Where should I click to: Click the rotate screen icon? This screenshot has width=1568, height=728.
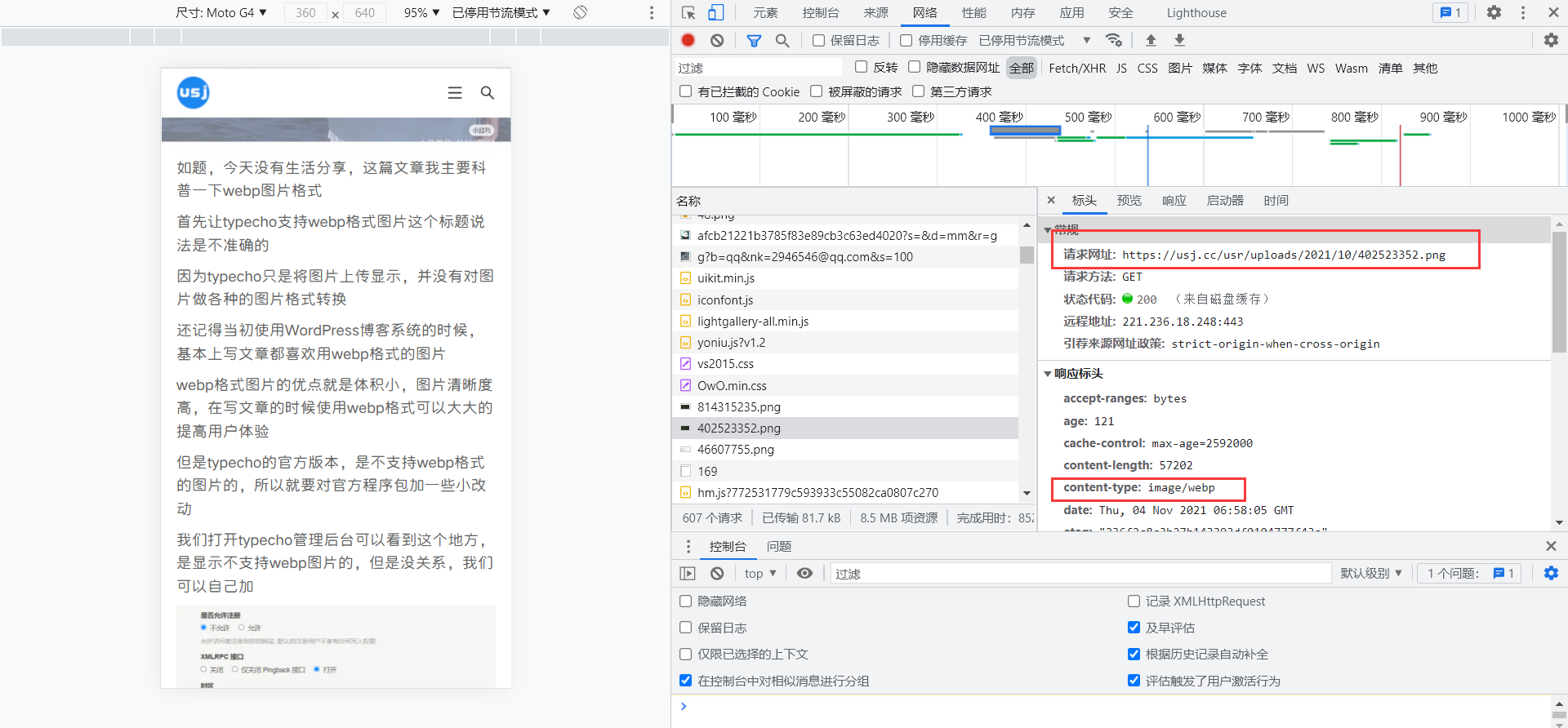(x=580, y=12)
